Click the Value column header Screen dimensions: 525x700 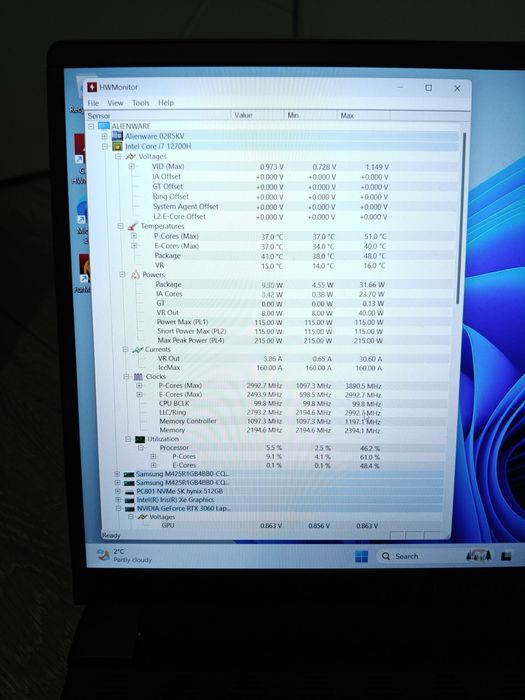tap(257, 115)
